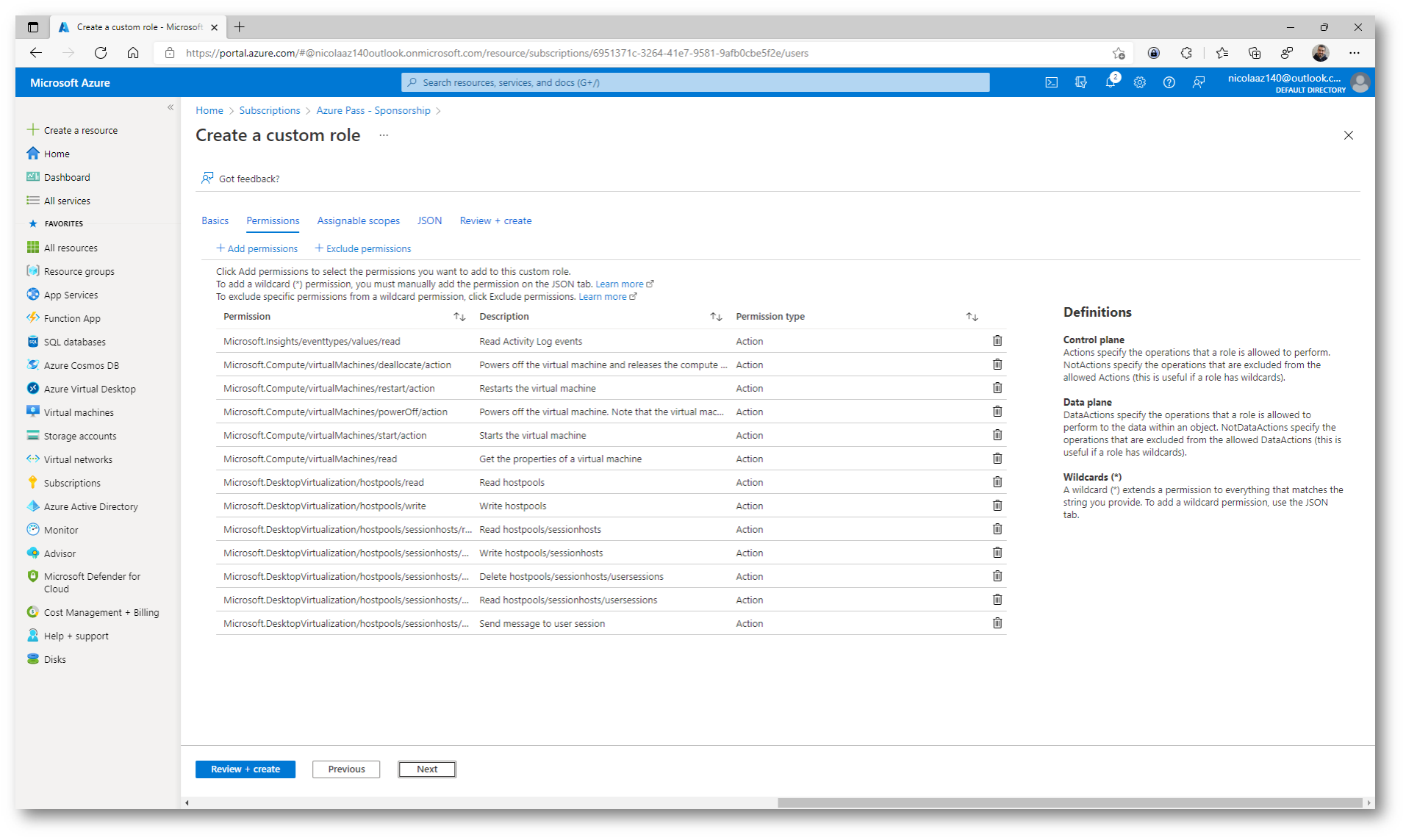Open Dashboard in sidebar
Screen dimensions: 1406x840
point(67,177)
